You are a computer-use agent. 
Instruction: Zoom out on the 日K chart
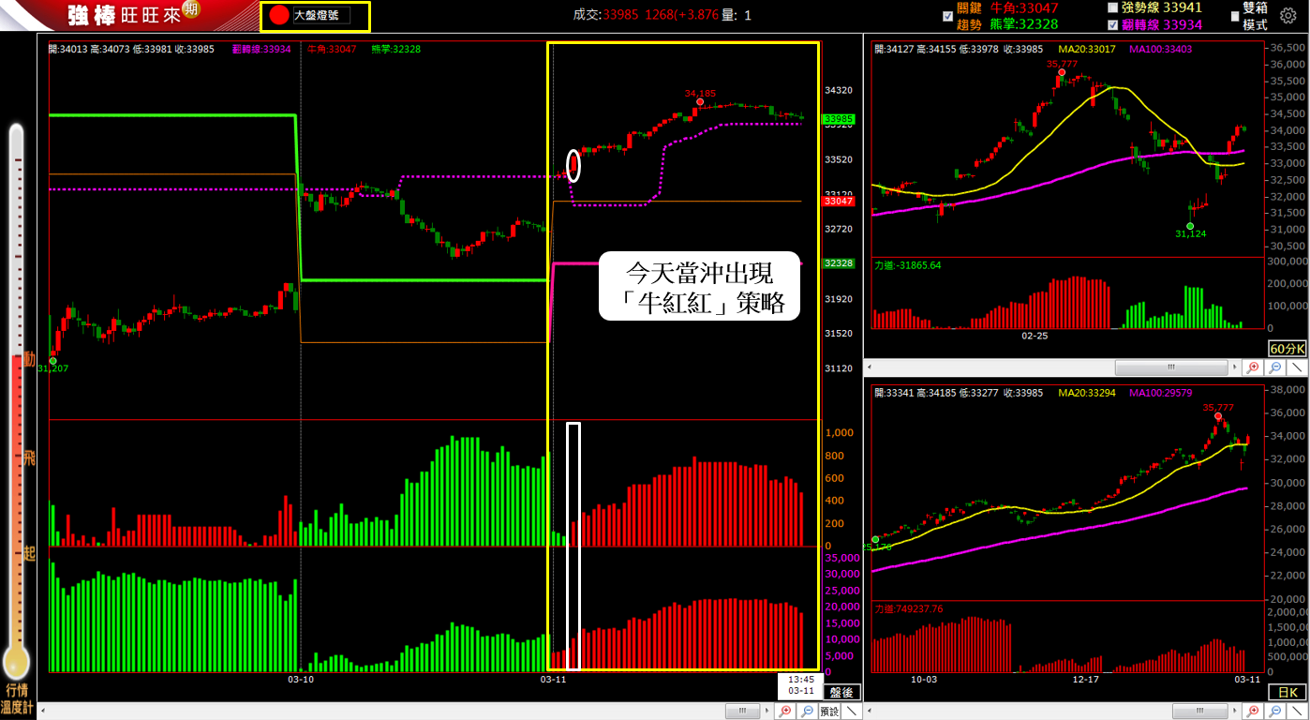(1275, 711)
